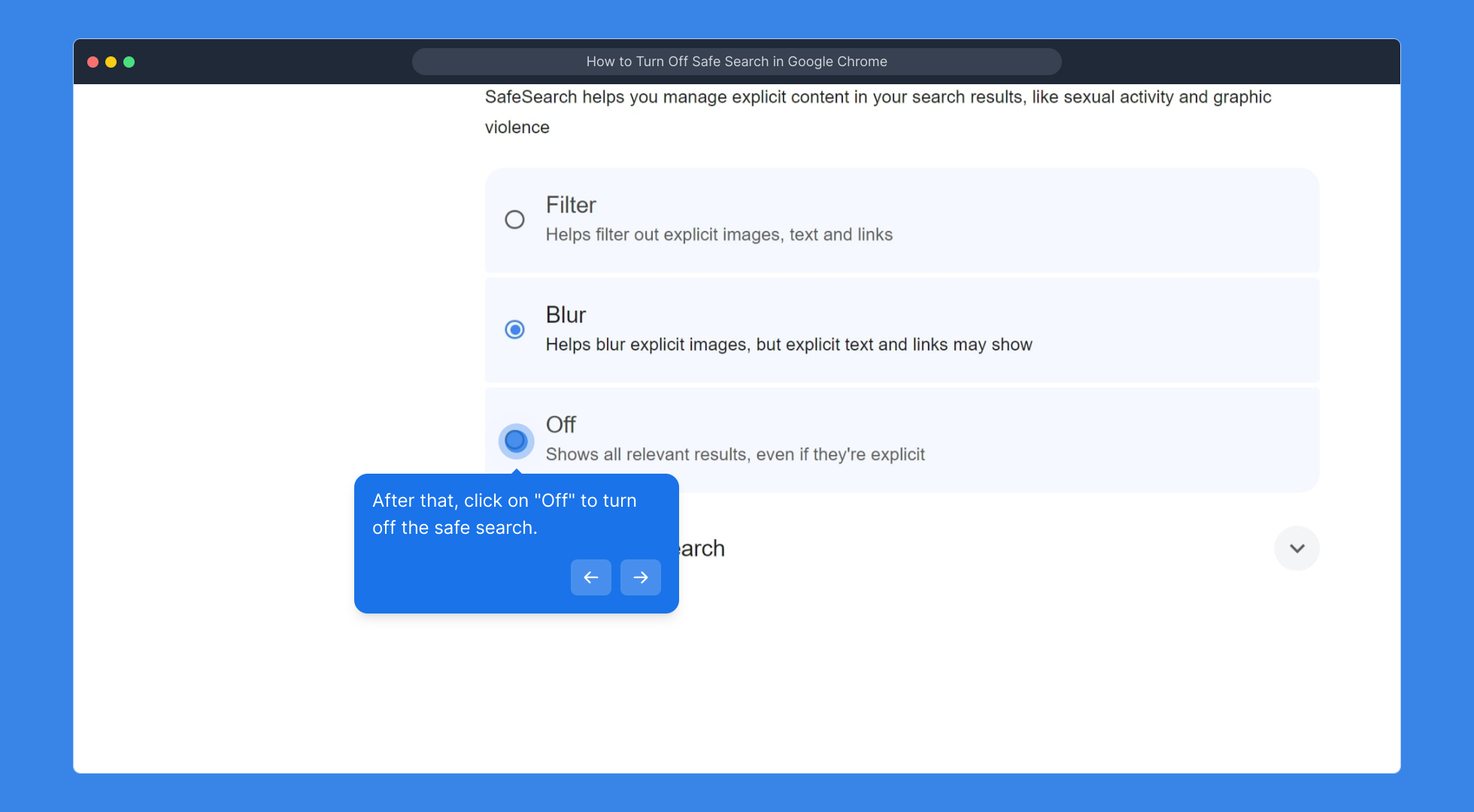Click the green maximize window dot
This screenshot has width=1474, height=812.
tap(129, 62)
